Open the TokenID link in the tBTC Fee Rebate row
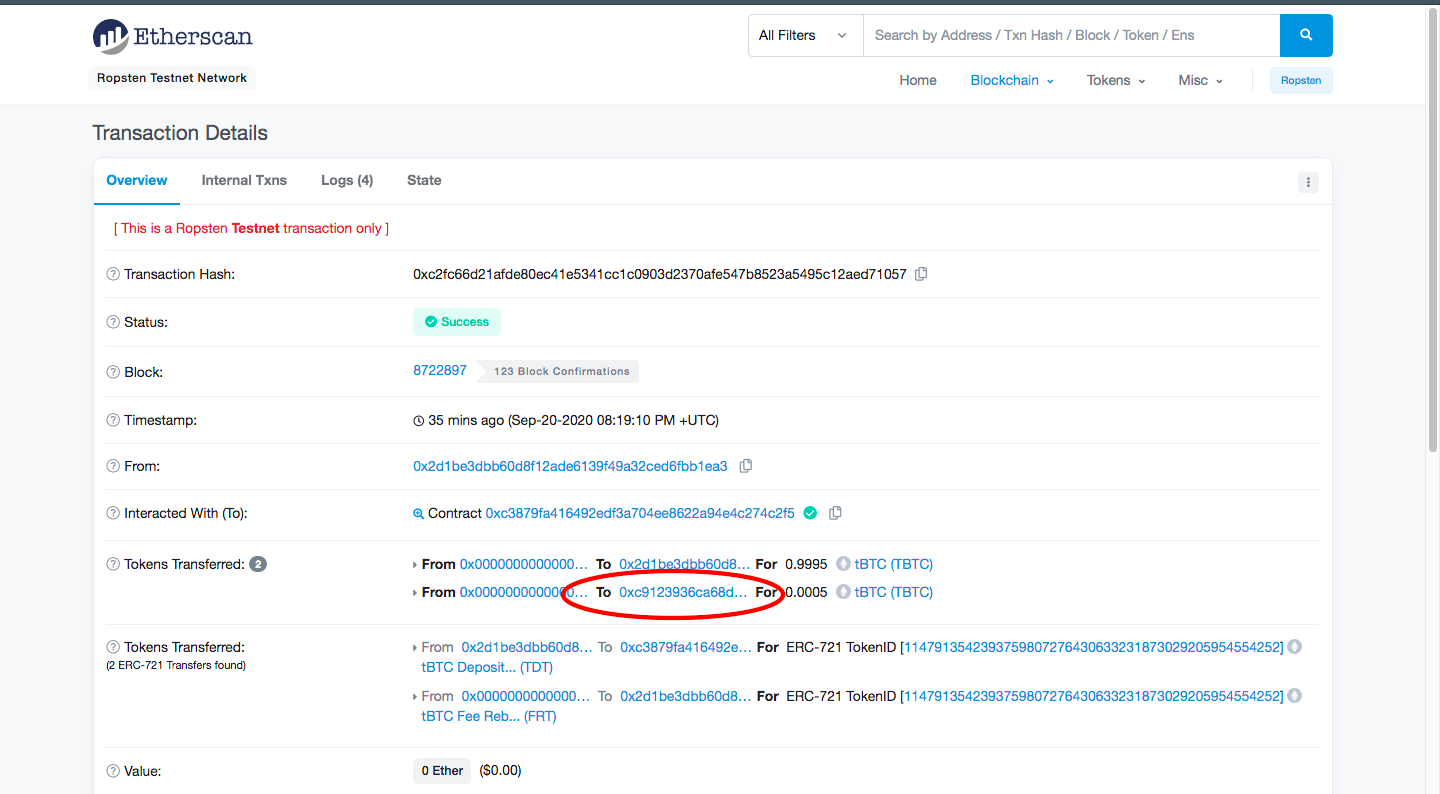1440x794 pixels. [1092, 696]
